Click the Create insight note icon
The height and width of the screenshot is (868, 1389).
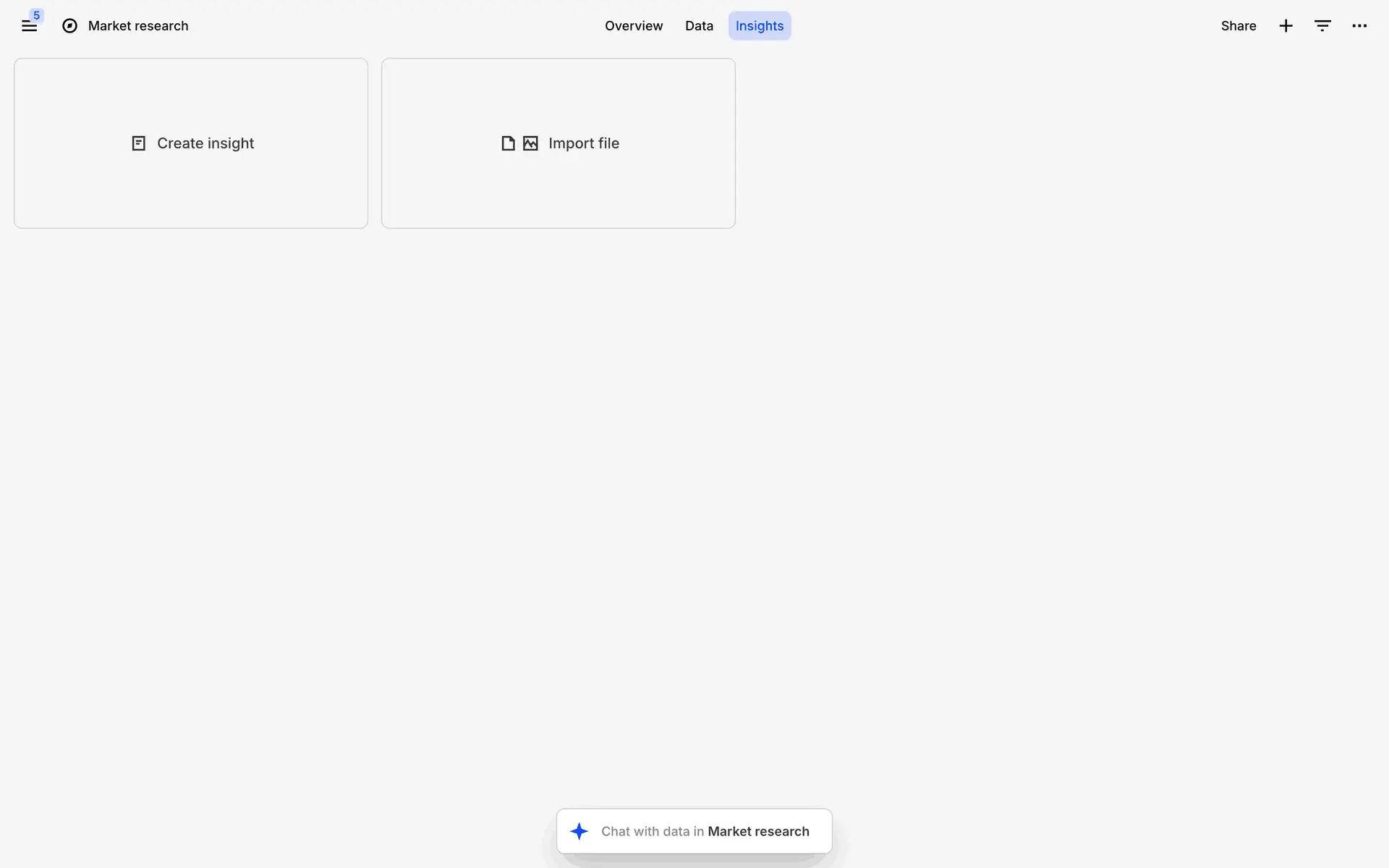(139, 143)
